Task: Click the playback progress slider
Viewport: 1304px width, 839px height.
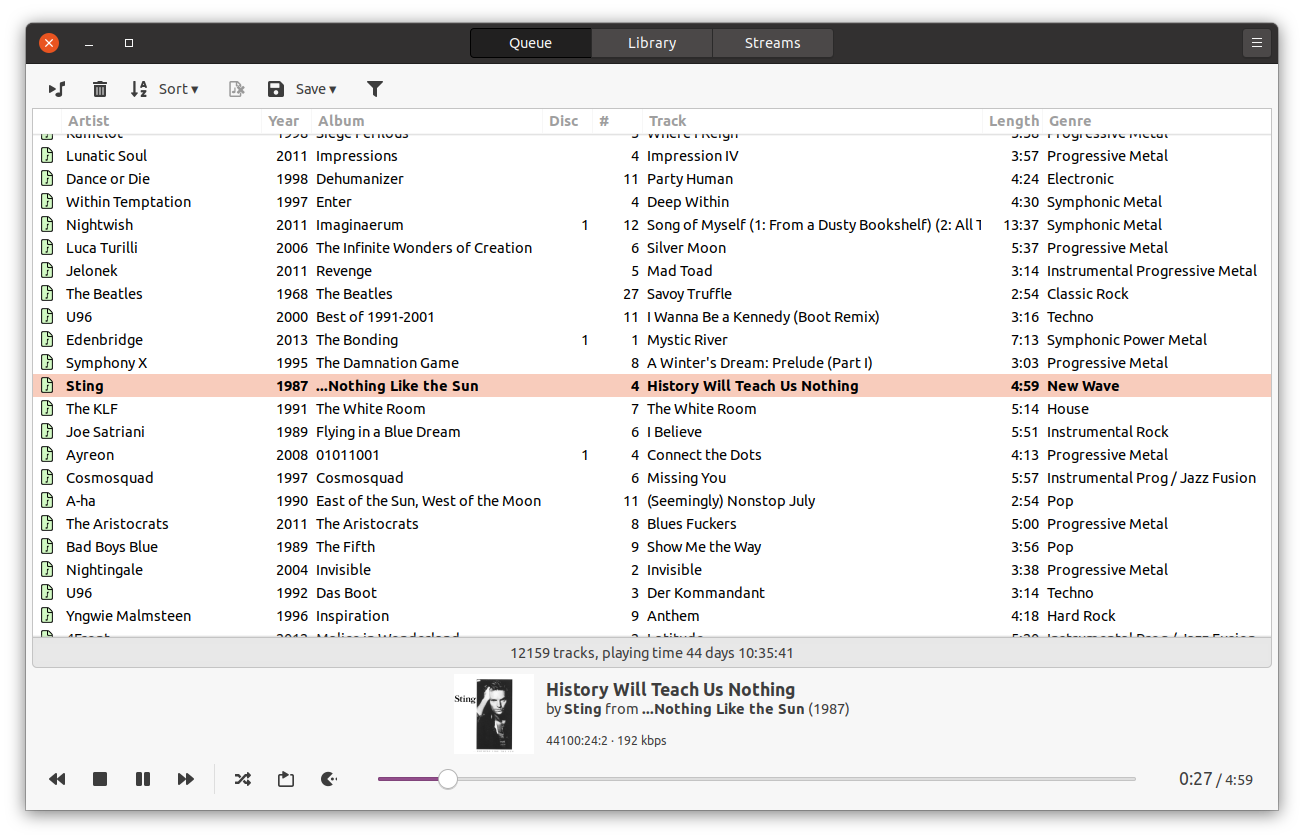Action: pos(757,779)
